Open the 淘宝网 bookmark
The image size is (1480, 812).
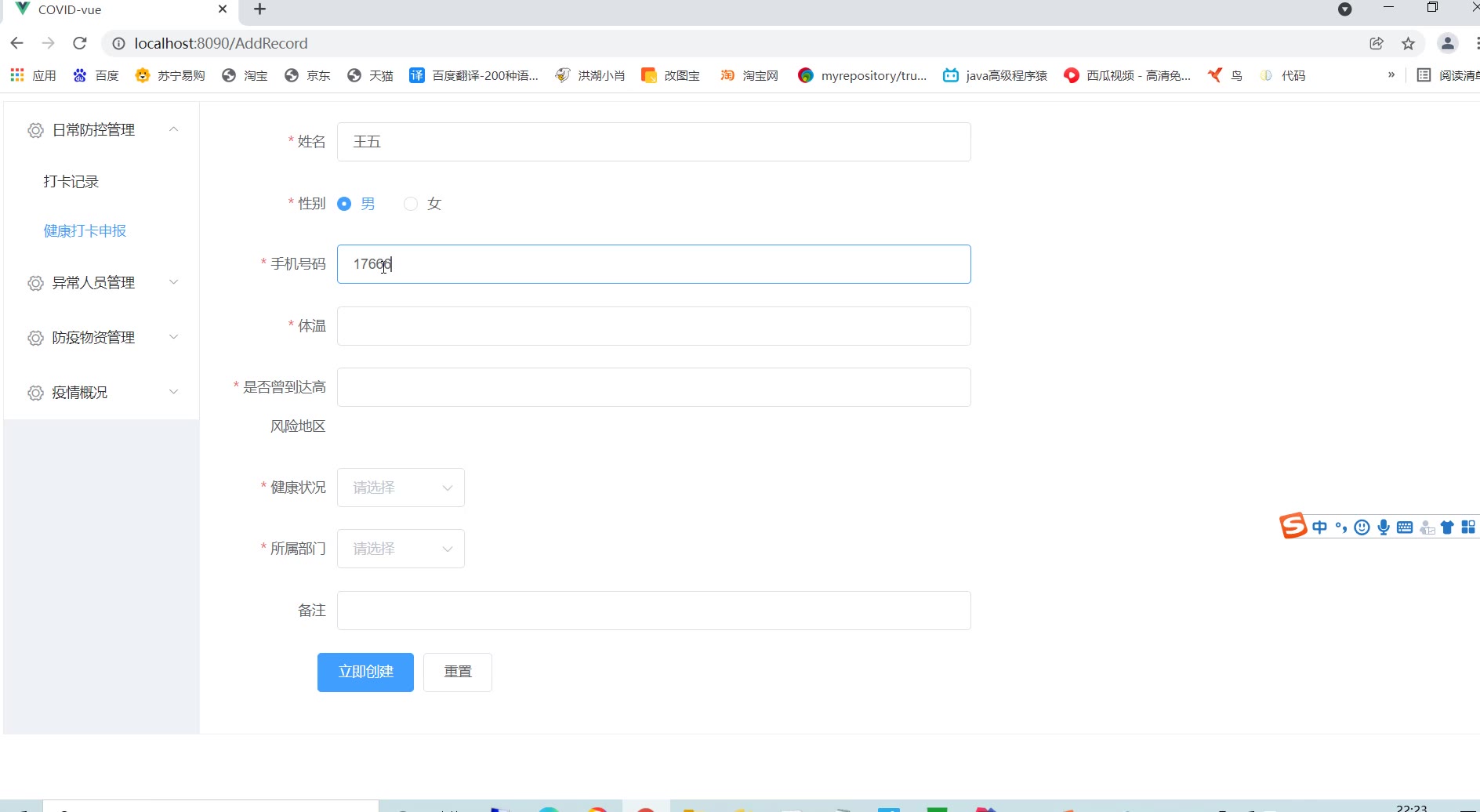point(750,75)
